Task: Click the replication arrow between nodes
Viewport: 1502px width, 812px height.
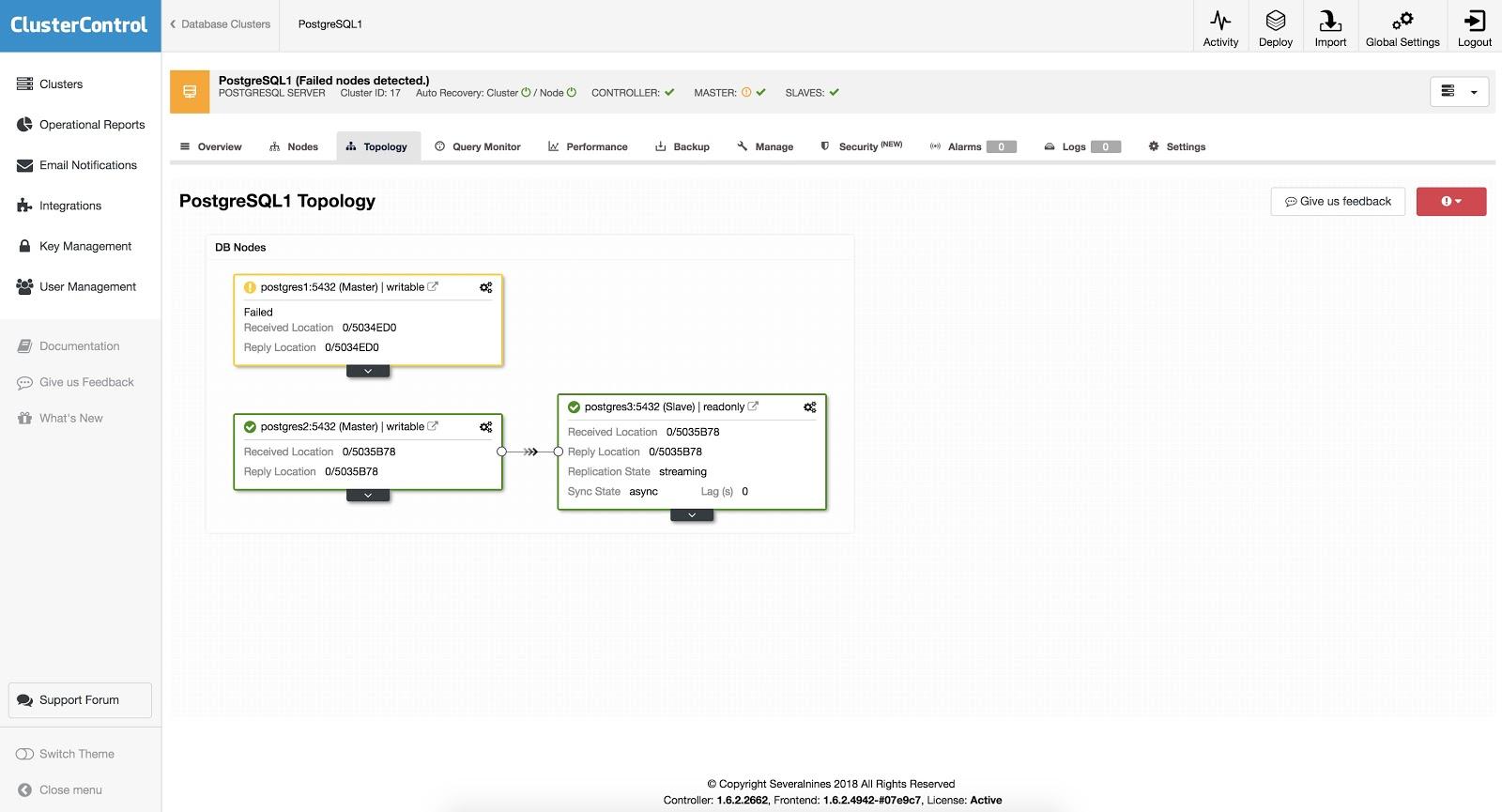Action: tap(530, 452)
